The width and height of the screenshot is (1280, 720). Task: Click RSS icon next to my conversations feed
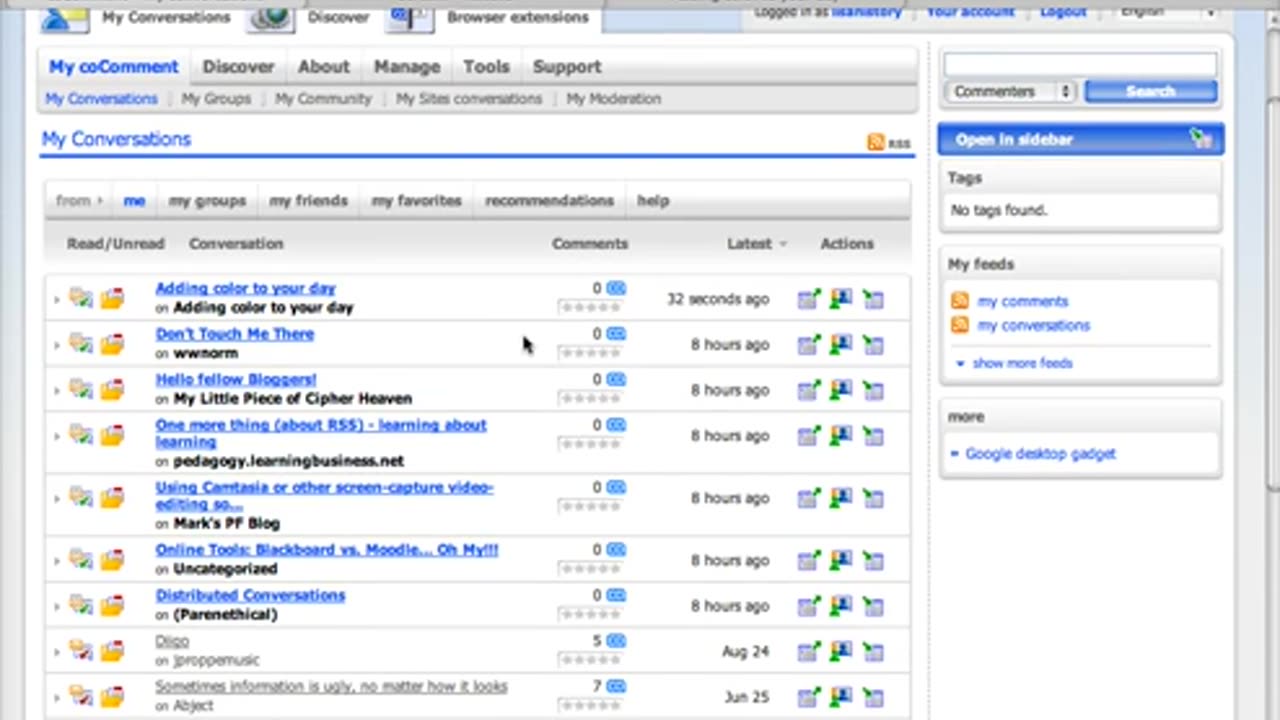(x=960, y=325)
